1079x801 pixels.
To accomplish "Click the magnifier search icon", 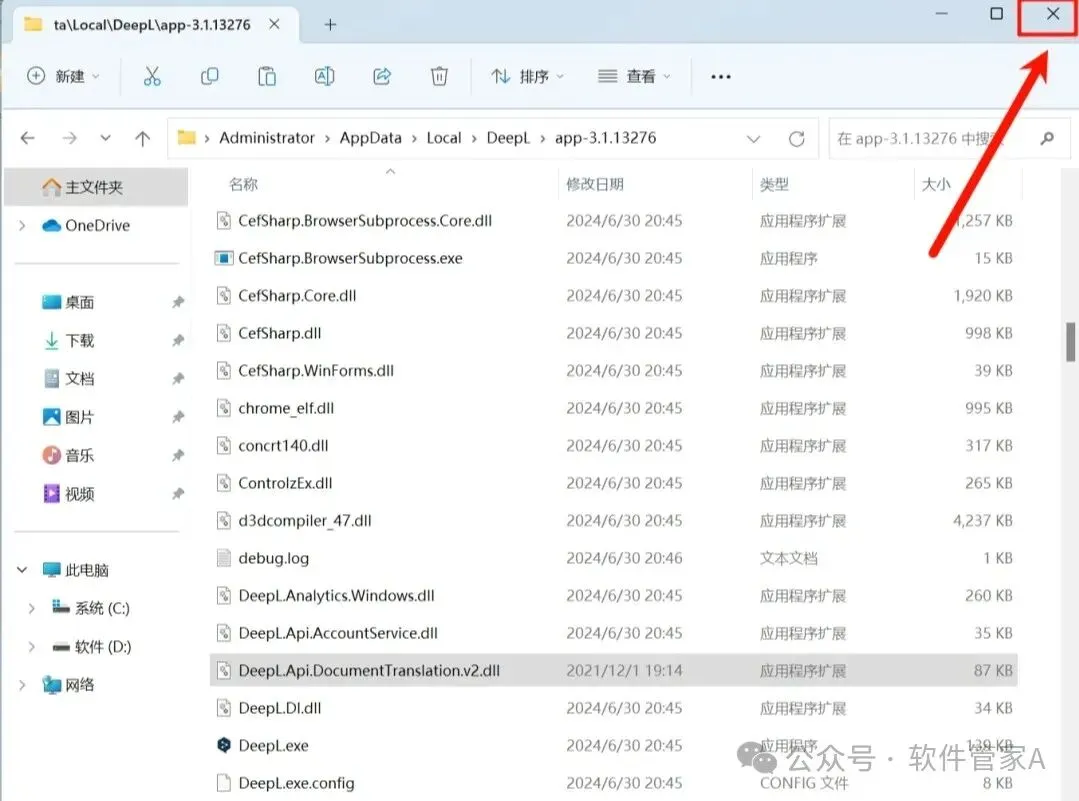I will [1047, 138].
